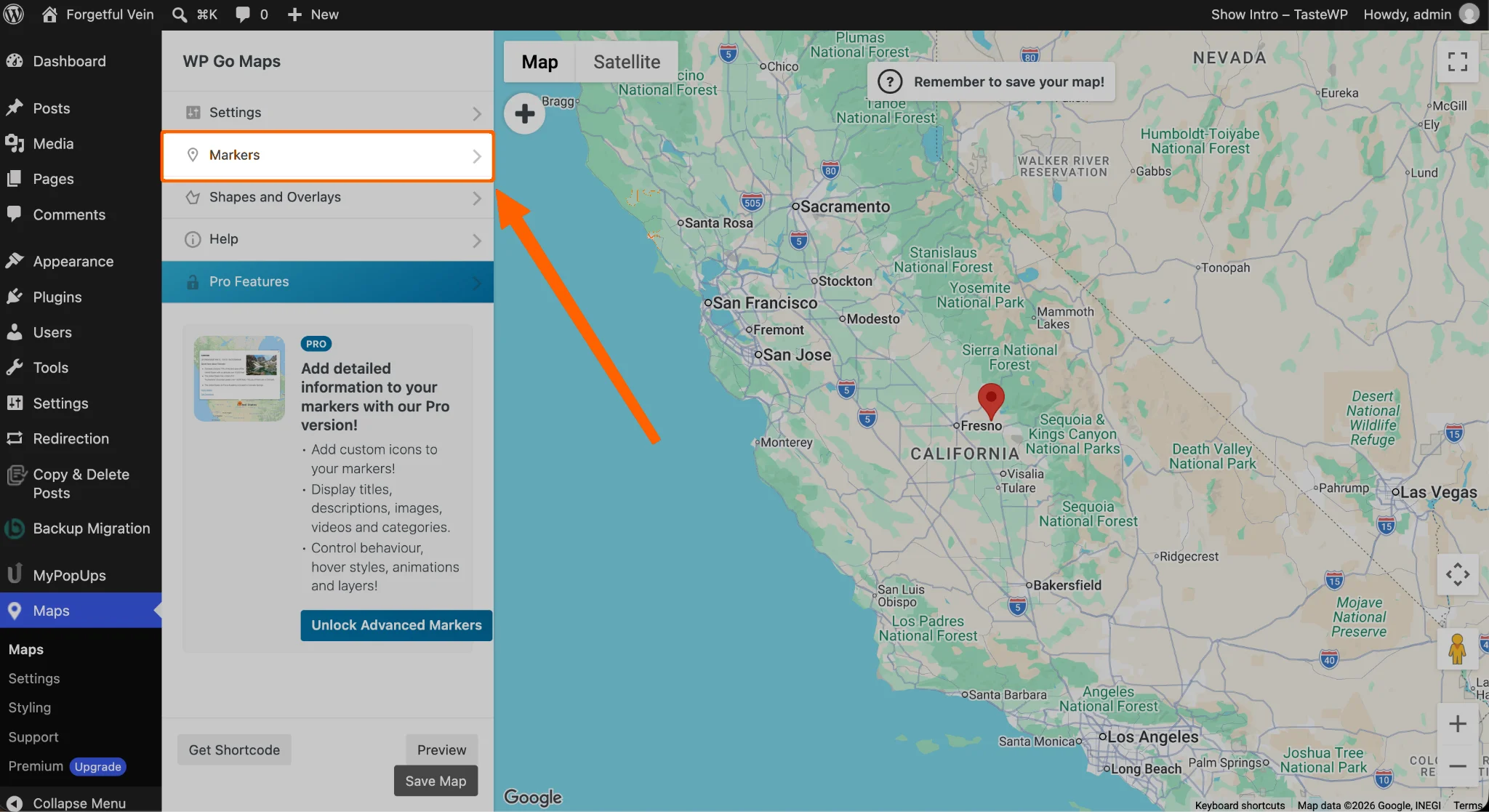Viewport: 1489px width, 812px height.
Task: Click the Maps pin icon in sidebar
Action: point(15,611)
